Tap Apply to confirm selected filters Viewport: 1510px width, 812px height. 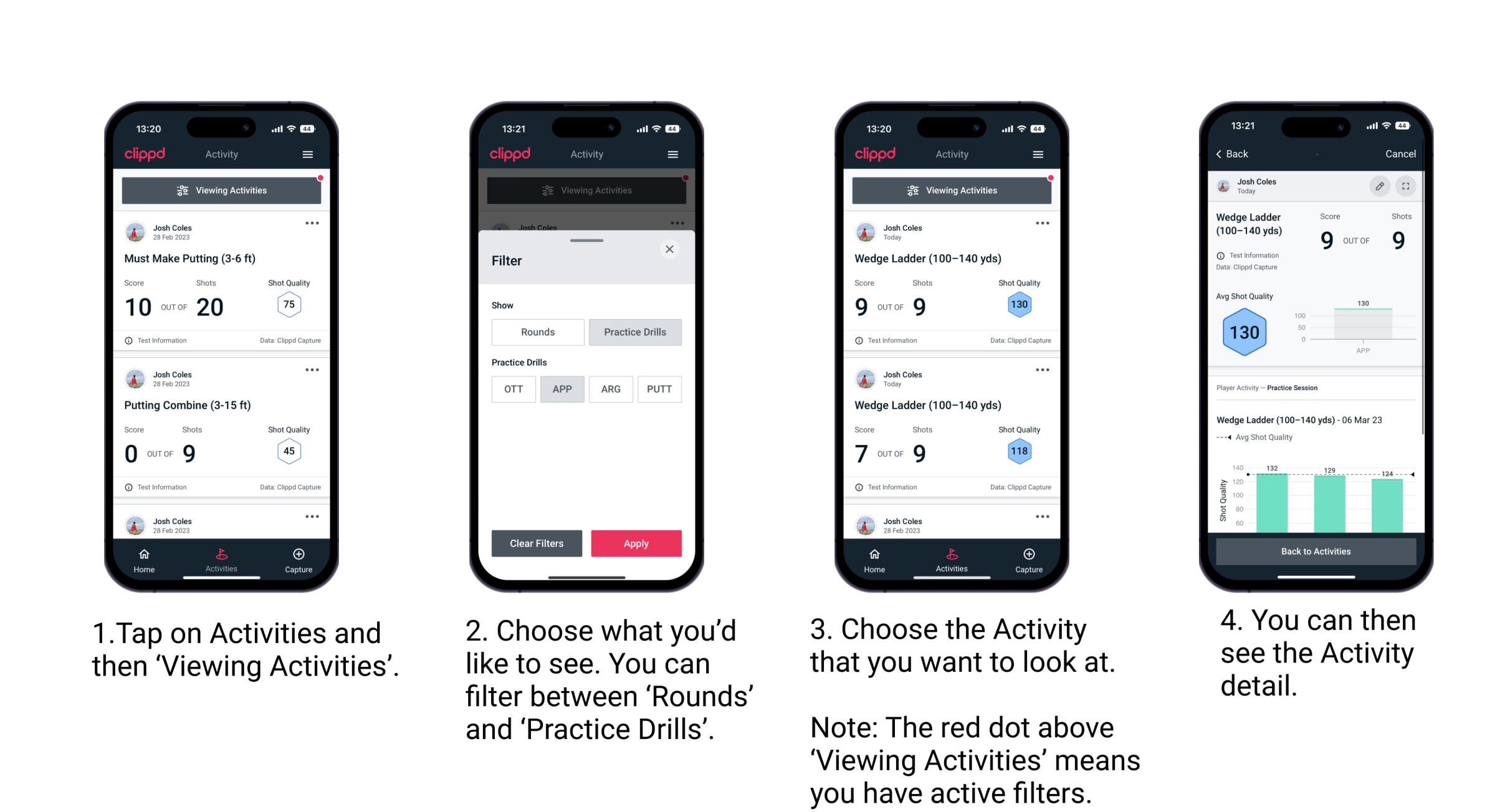coord(635,542)
